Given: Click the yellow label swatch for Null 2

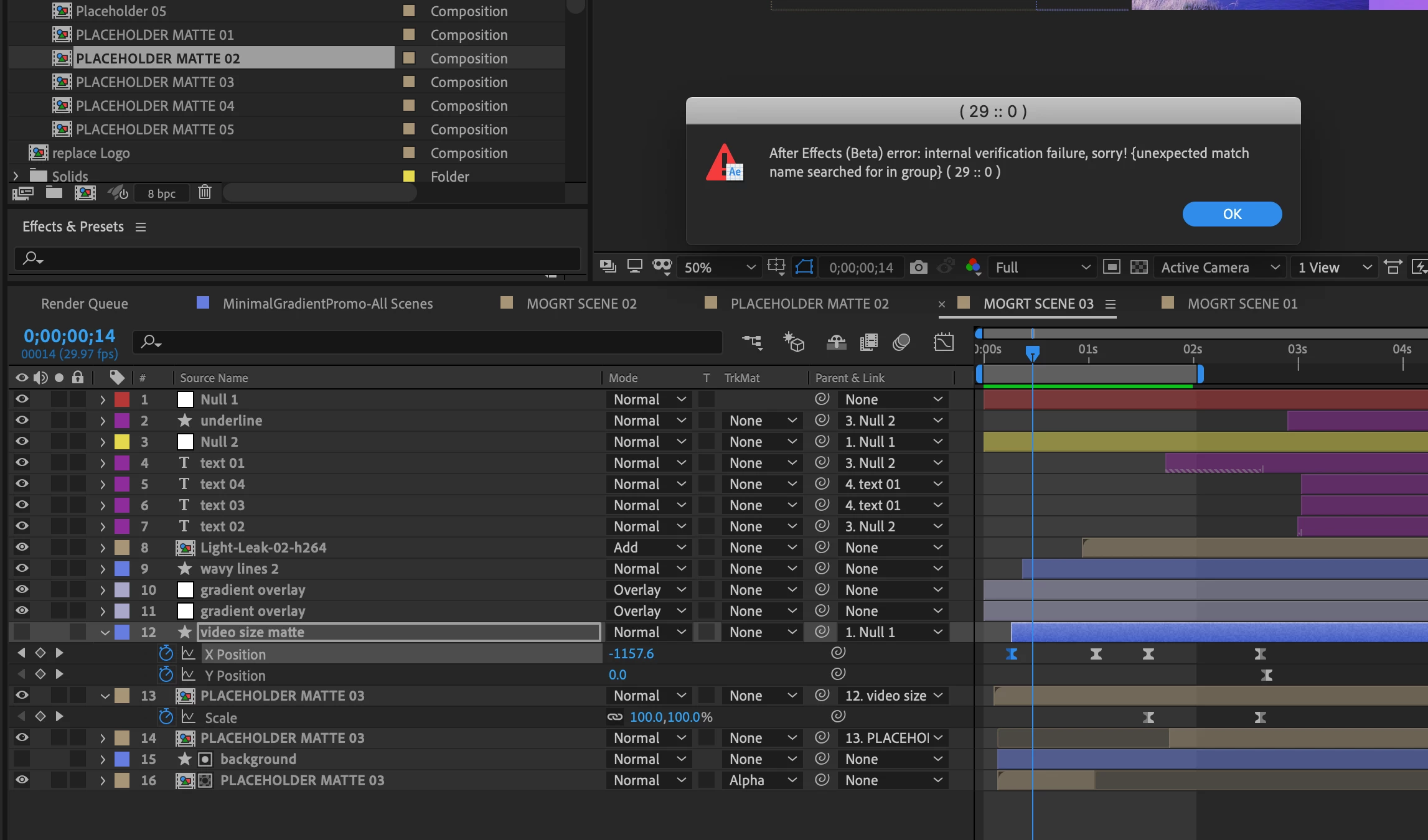Looking at the screenshot, I should [122, 442].
